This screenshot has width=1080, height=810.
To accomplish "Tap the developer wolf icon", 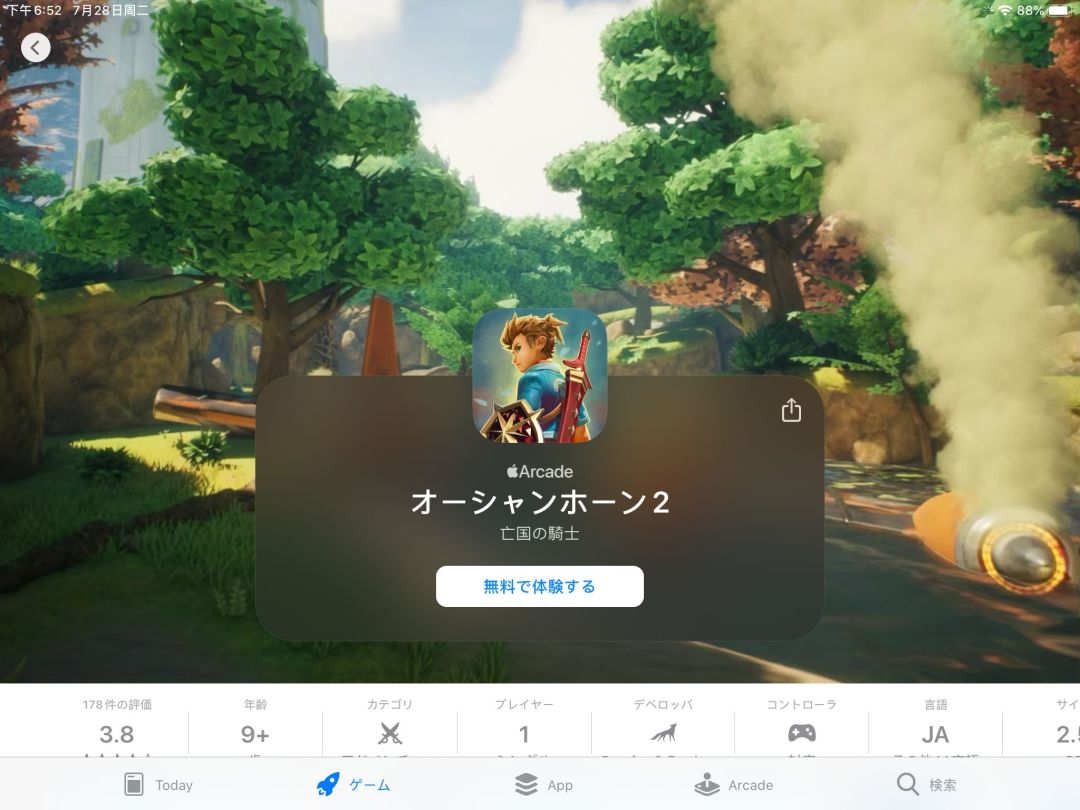I will (664, 733).
